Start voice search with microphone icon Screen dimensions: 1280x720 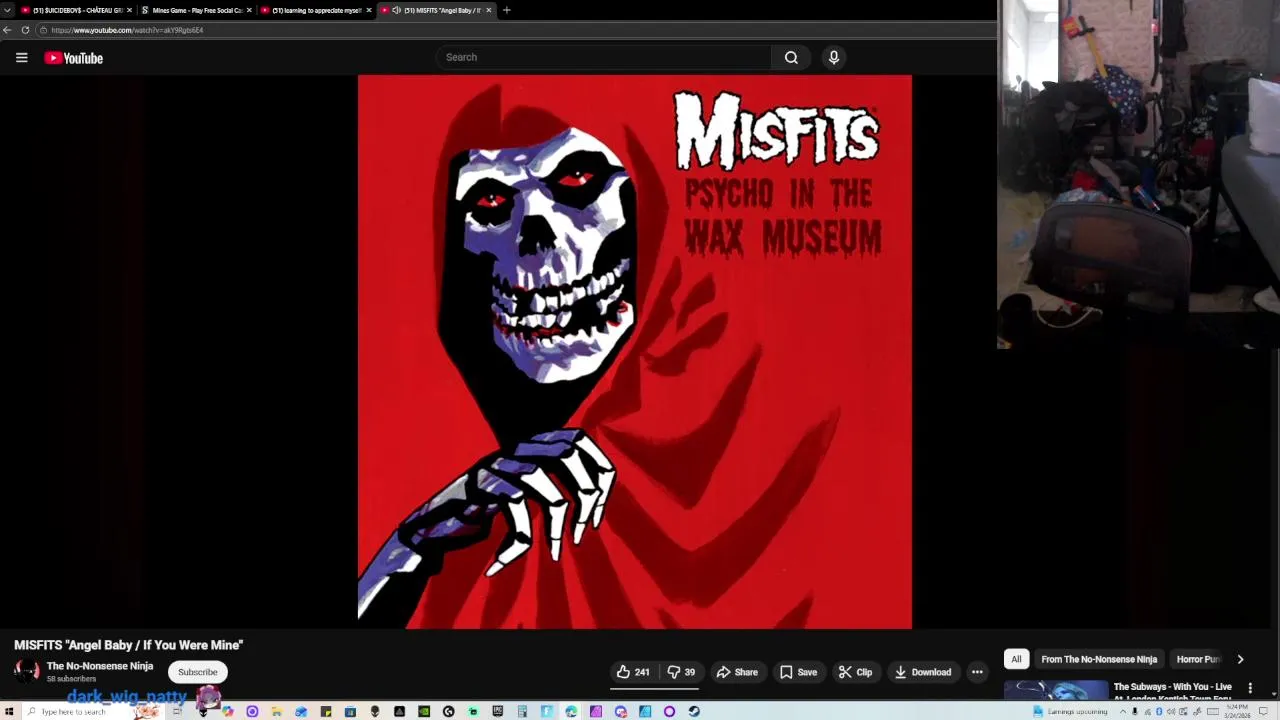pos(834,57)
